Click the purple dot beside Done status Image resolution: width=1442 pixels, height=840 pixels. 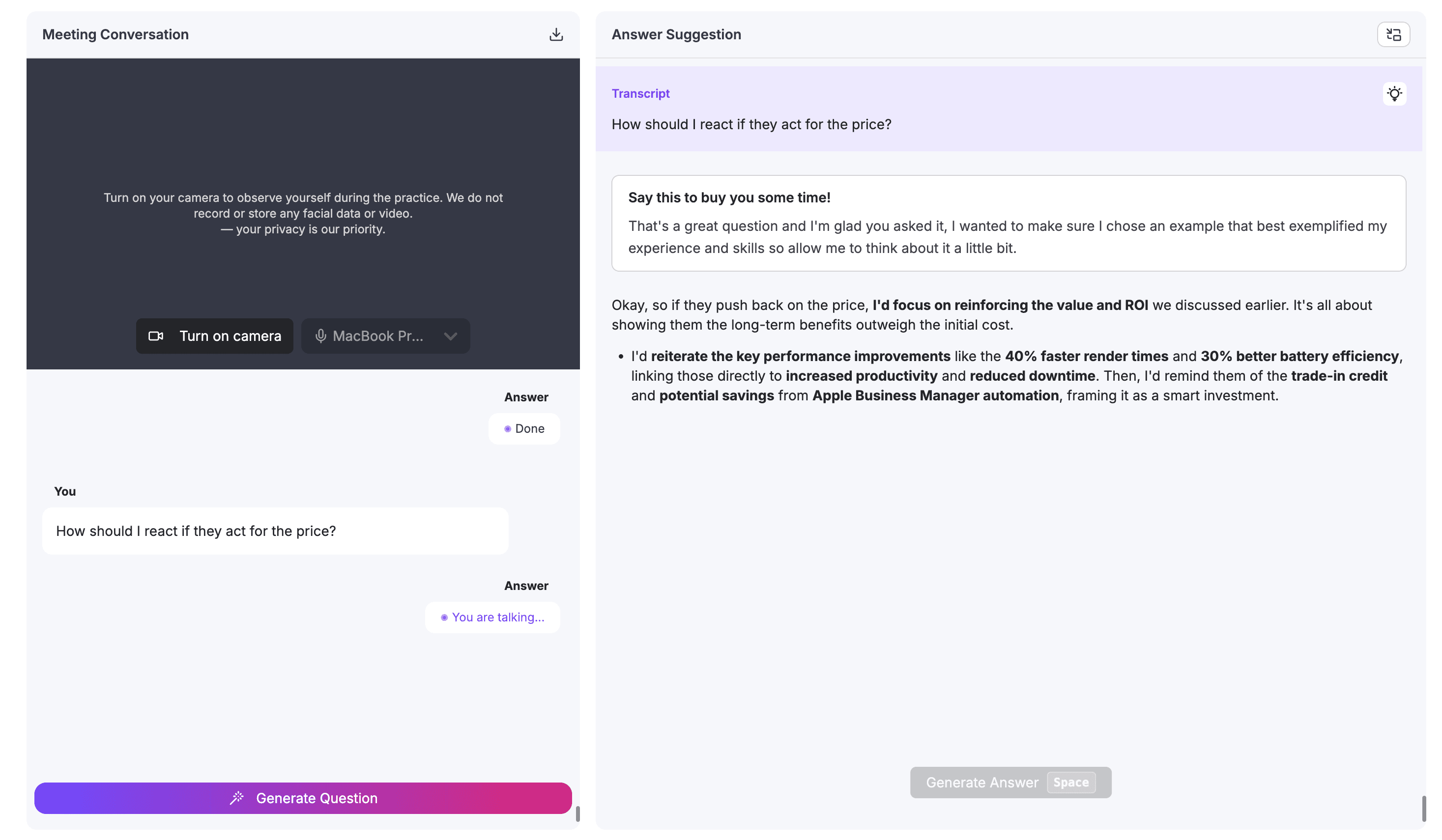tap(507, 428)
